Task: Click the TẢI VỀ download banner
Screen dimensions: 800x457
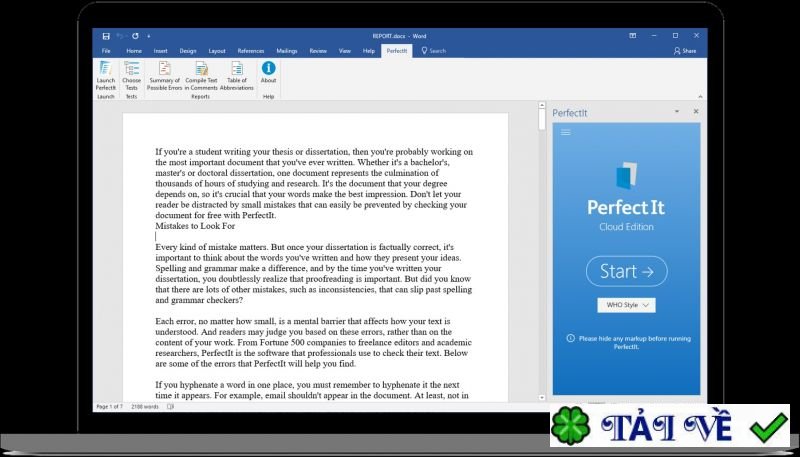Action: click(670, 425)
